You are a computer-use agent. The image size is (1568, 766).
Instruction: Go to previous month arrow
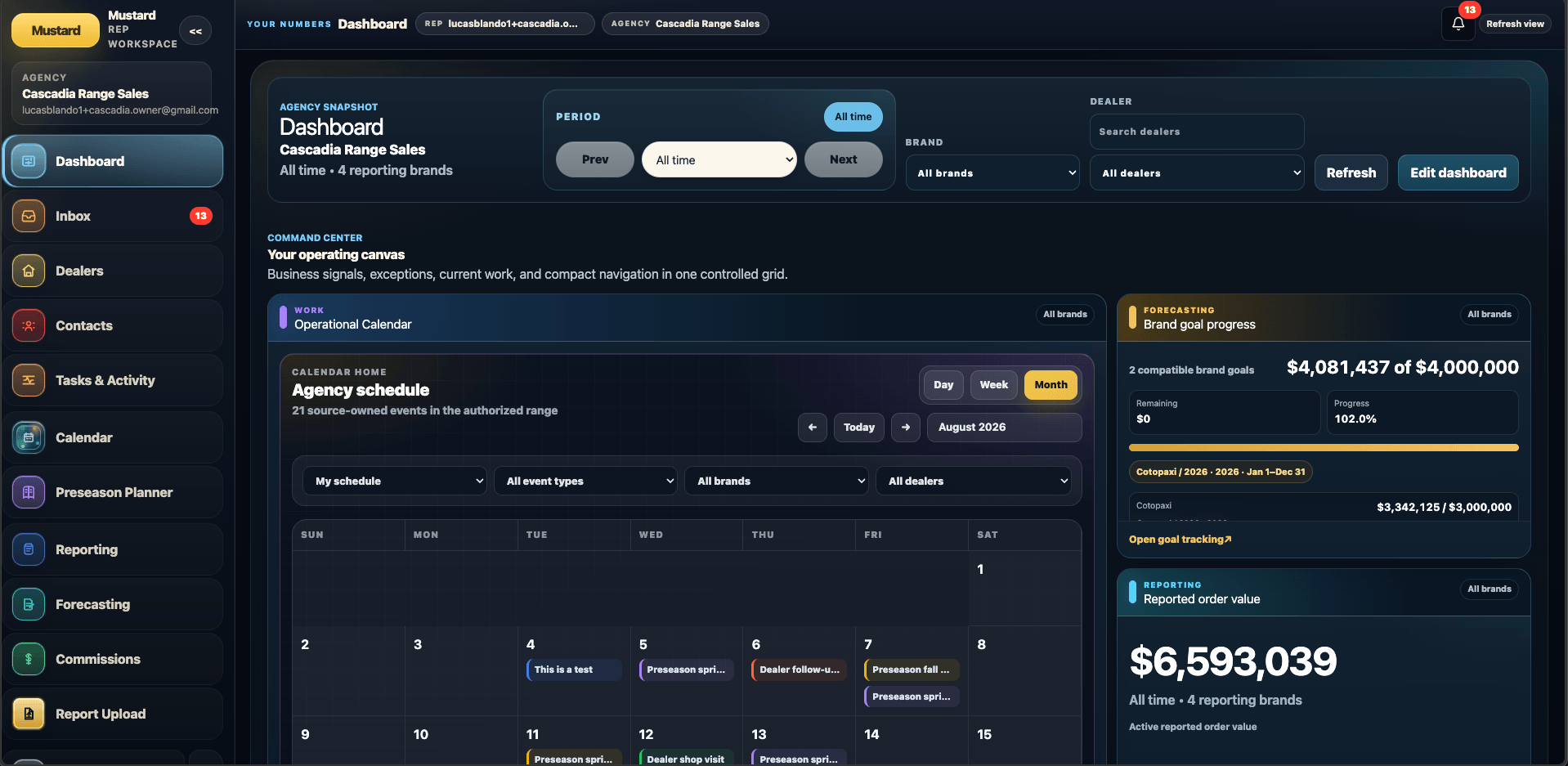812,428
